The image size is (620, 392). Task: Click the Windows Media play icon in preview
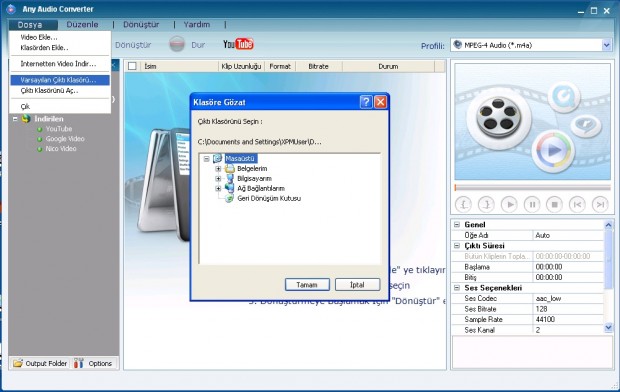click(x=552, y=150)
